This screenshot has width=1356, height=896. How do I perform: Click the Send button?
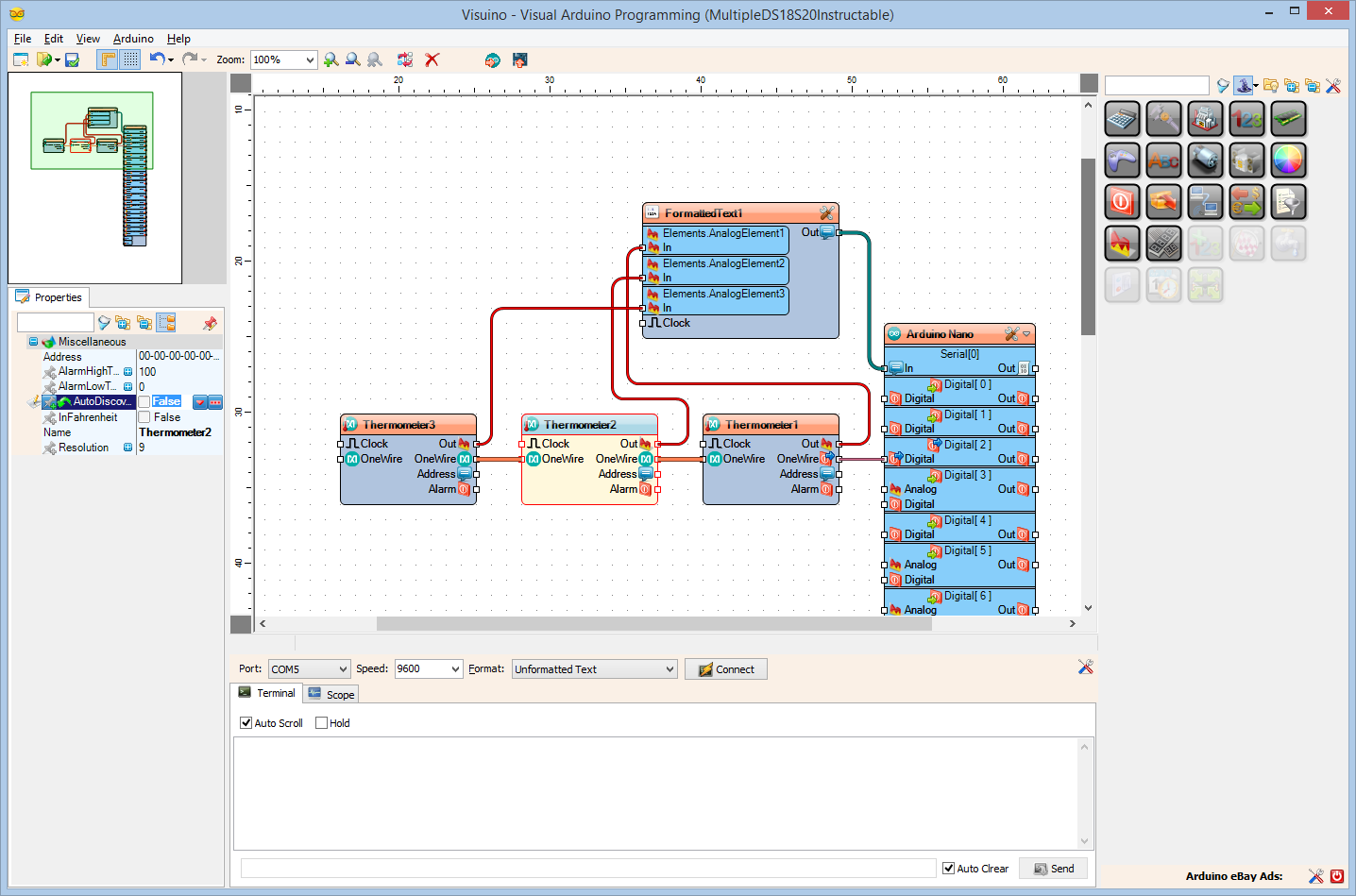point(1053,869)
